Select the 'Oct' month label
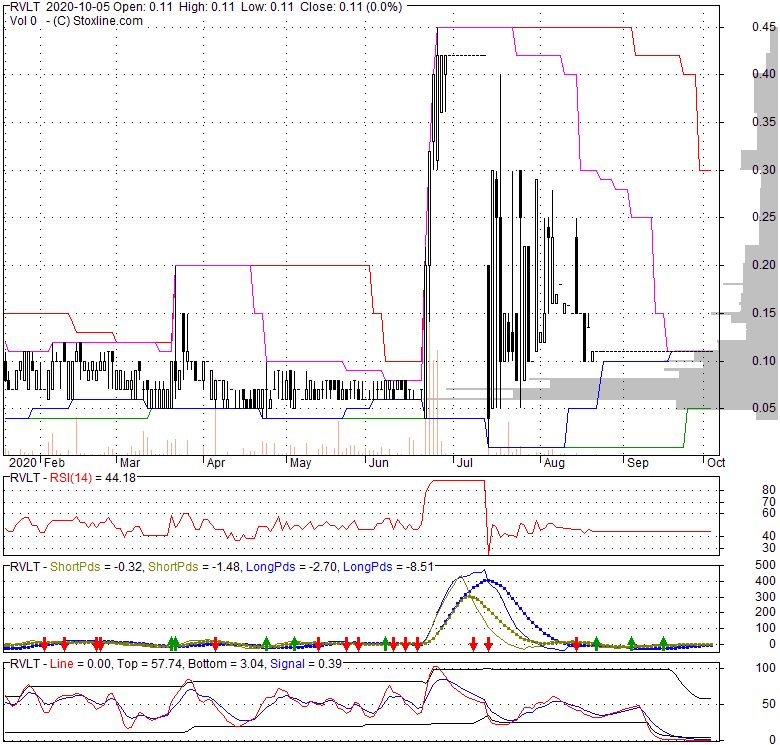 (716, 463)
